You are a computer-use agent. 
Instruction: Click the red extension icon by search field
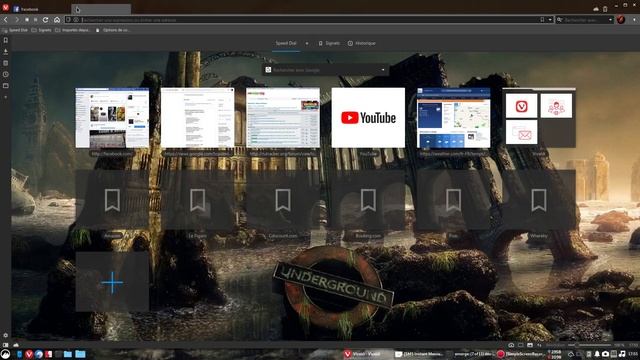[x=621, y=20]
